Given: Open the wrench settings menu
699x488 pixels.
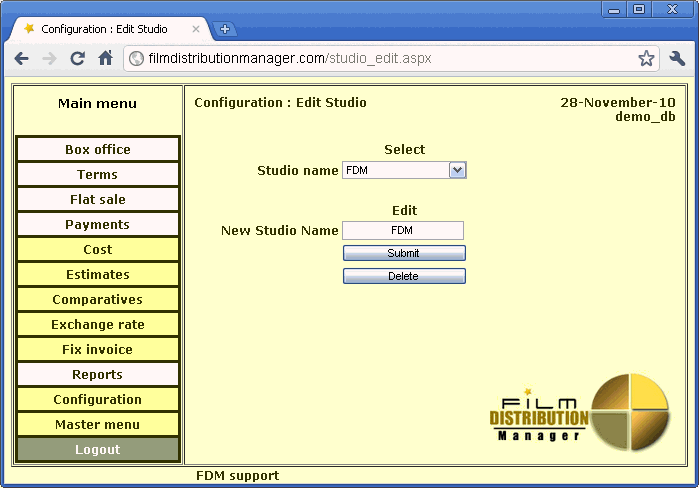Looking at the screenshot, I should [677, 59].
